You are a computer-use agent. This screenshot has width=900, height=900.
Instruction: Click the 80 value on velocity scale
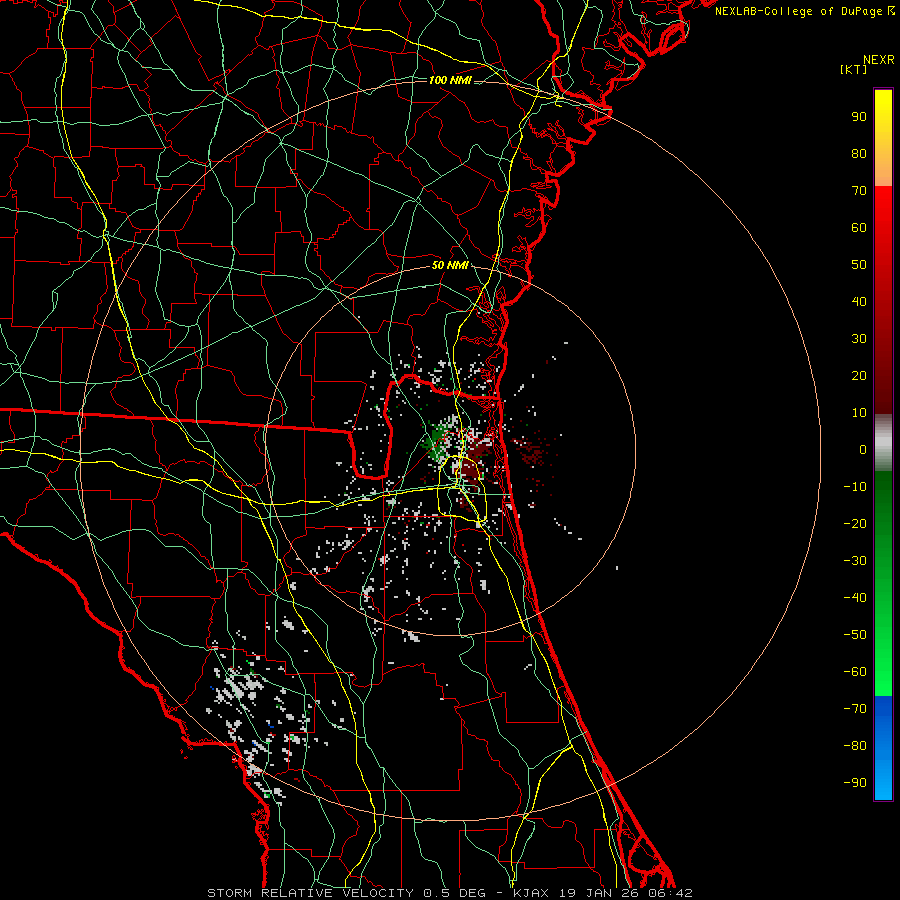pyautogui.click(x=859, y=153)
